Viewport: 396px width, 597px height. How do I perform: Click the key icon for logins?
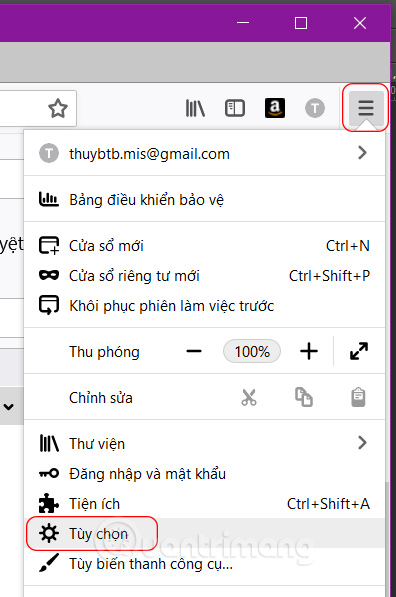coord(49,473)
